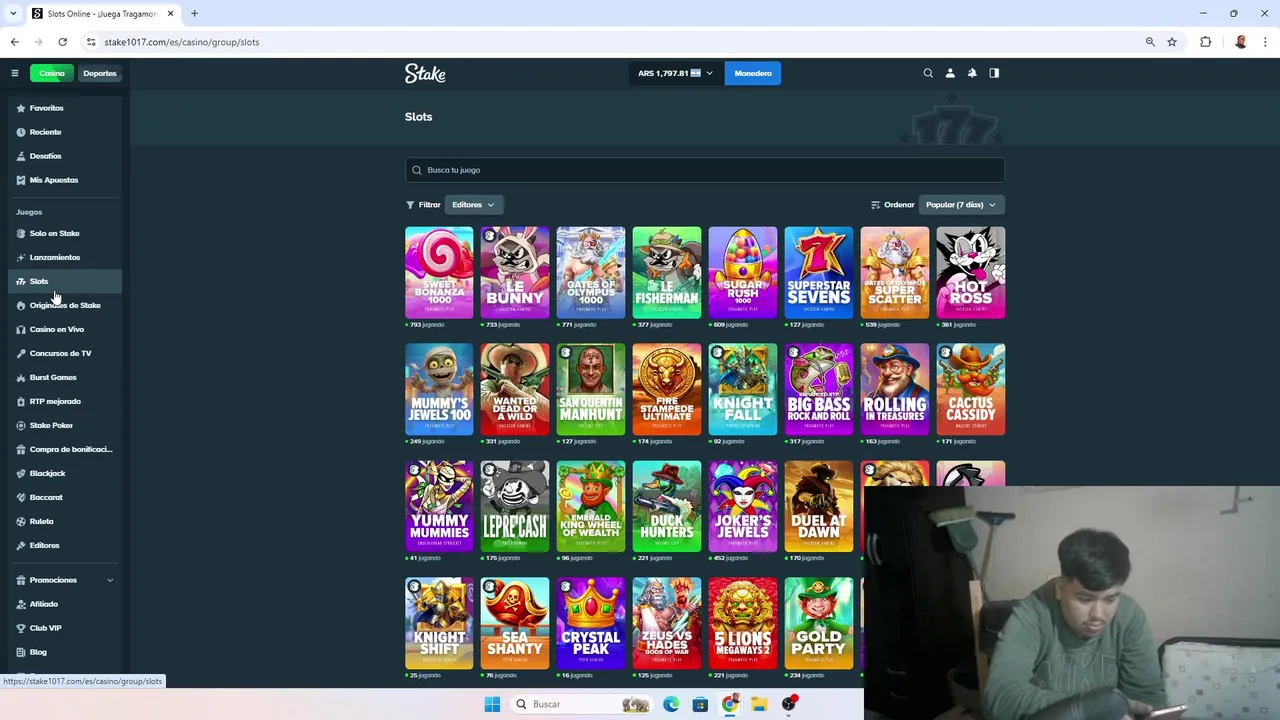The image size is (1280, 720).
Task: Expand the Promociones sidebar section
Action: [65, 580]
